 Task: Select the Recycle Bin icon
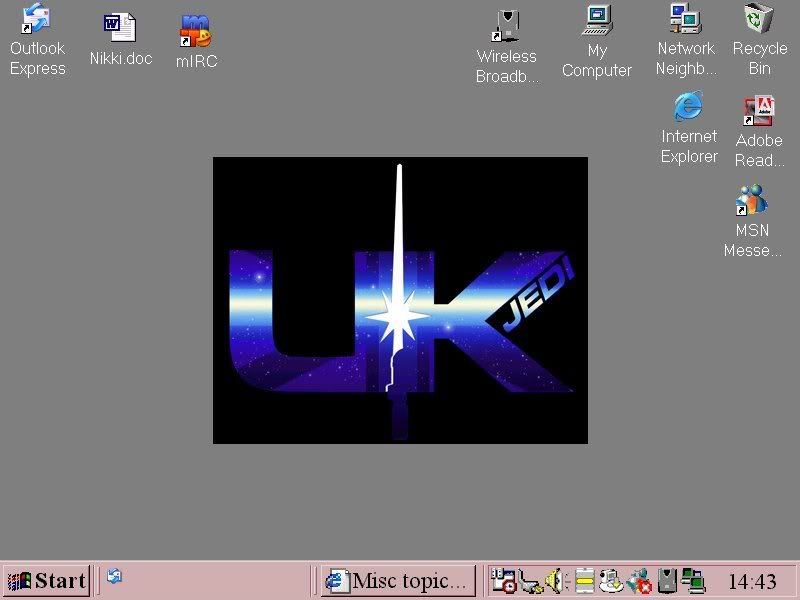[x=760, y=20]
